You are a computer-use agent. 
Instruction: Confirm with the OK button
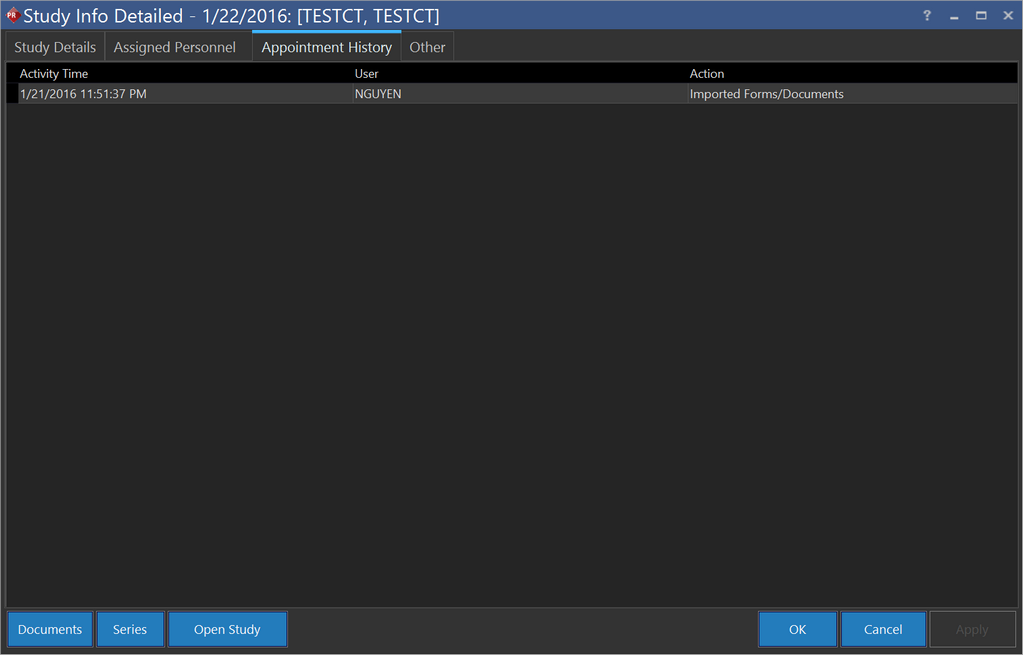pyautogui.click(x=797, y=629)
